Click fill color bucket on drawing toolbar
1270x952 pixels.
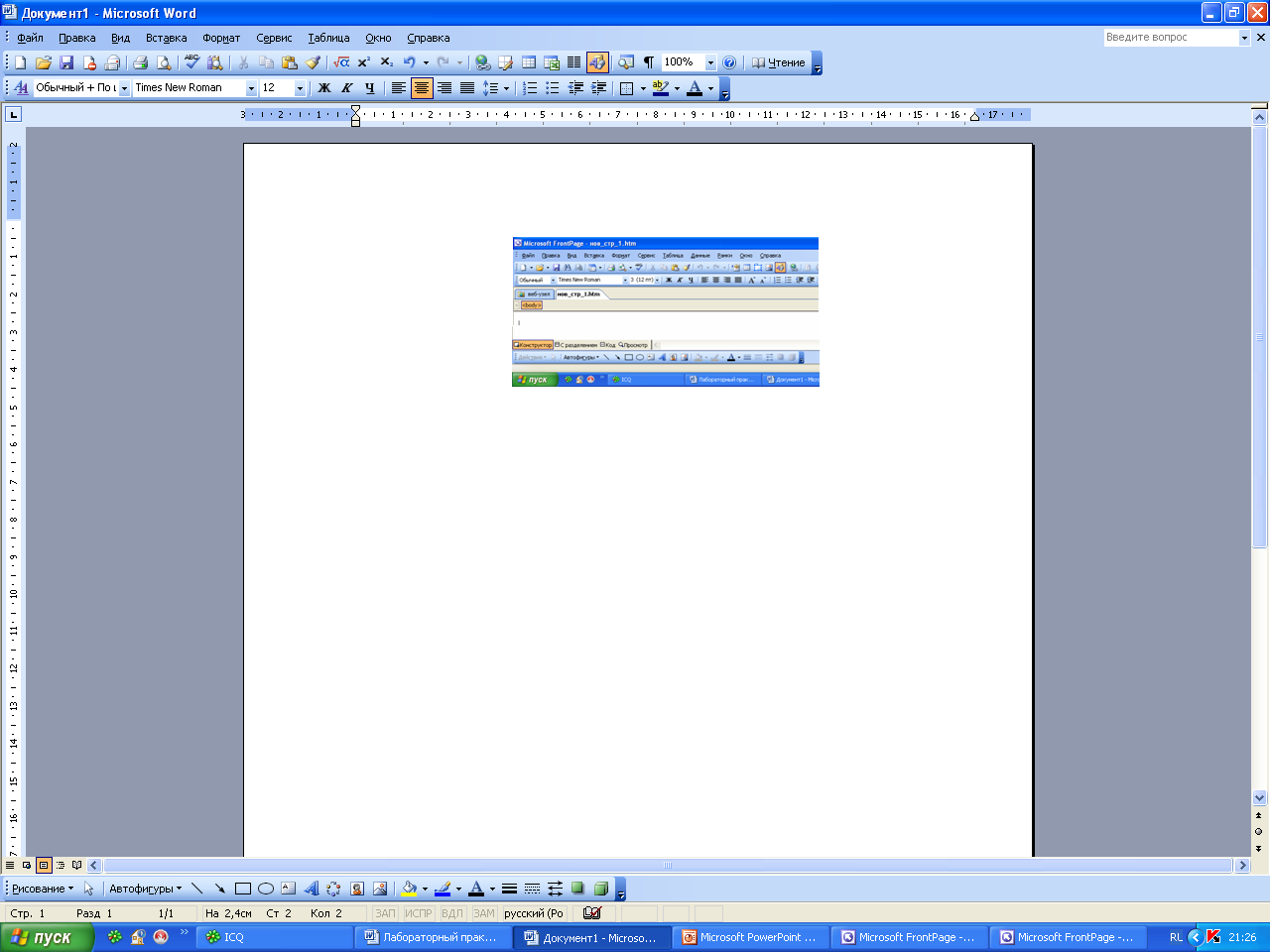point(408,889)
